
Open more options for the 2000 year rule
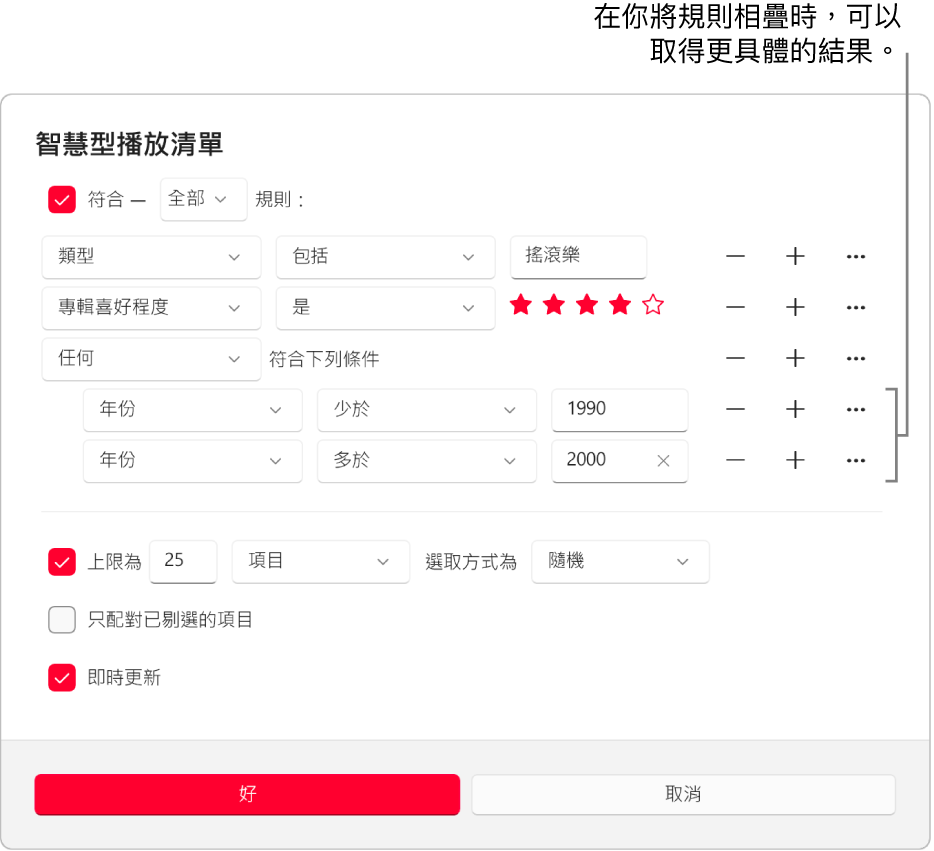[855, 461]
